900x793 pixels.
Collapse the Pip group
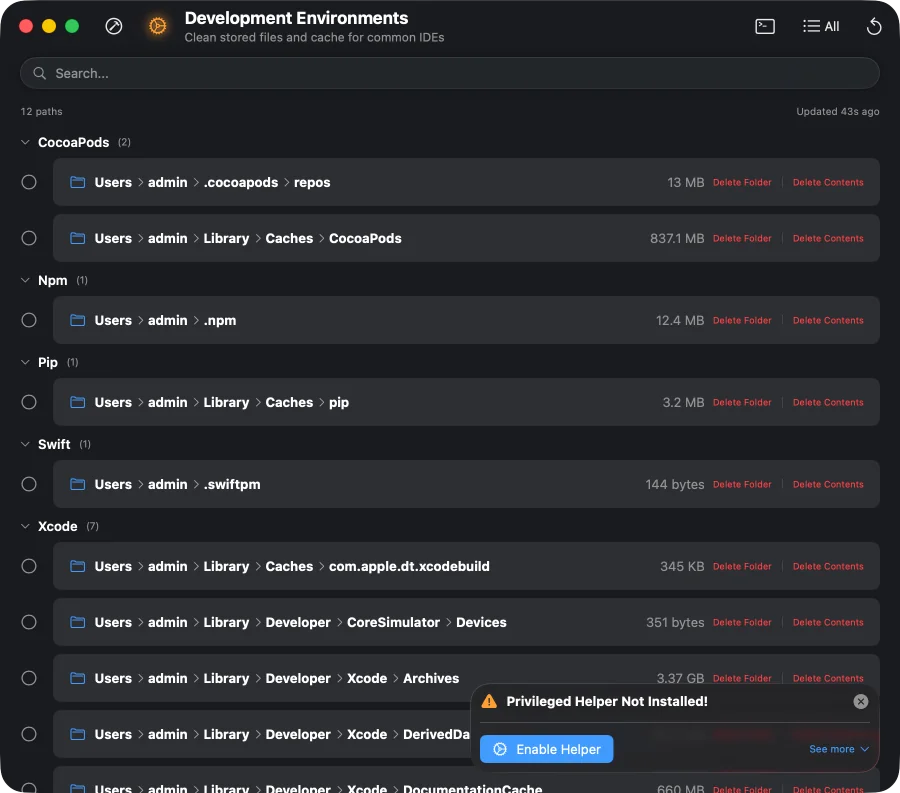coord(25,363)
